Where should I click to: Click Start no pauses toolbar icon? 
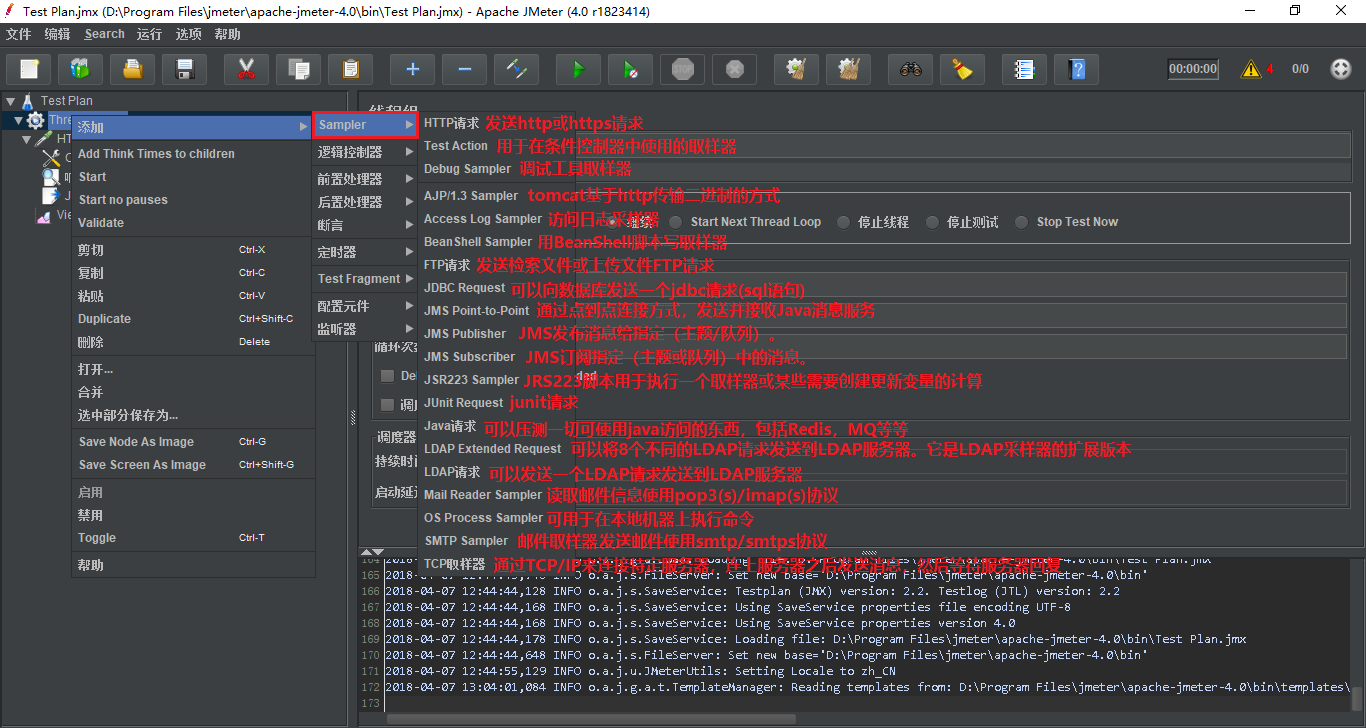pos(630,69)
